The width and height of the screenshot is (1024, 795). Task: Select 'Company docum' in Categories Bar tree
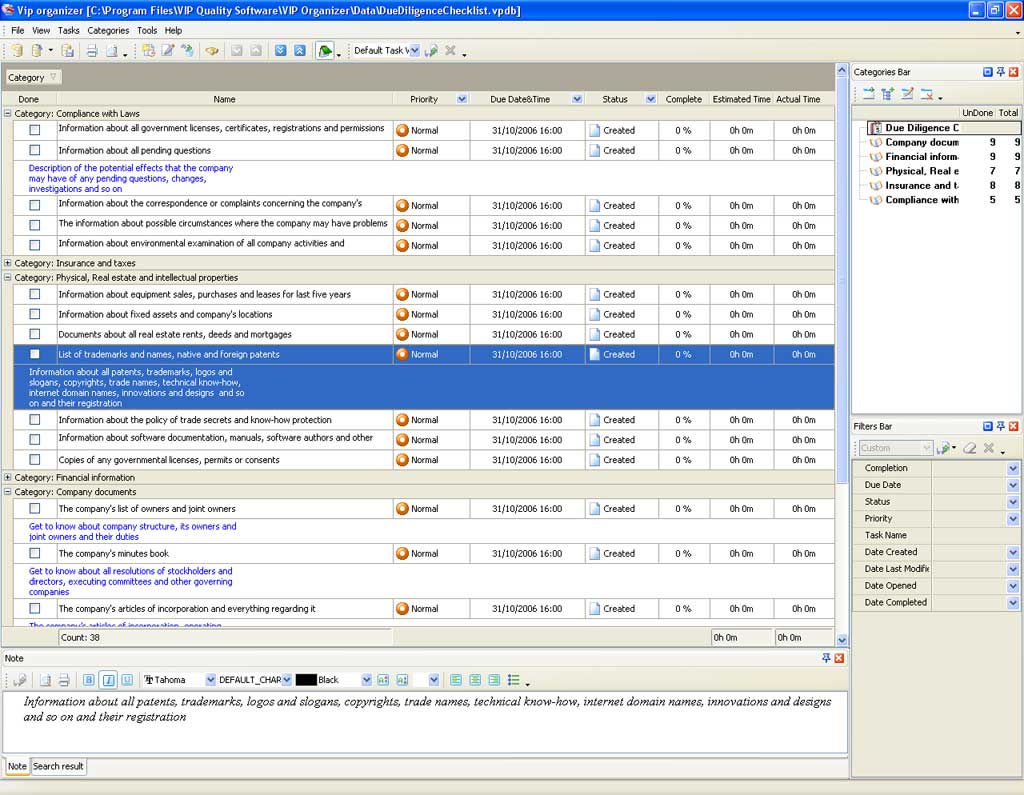click(x=921, y=143)
